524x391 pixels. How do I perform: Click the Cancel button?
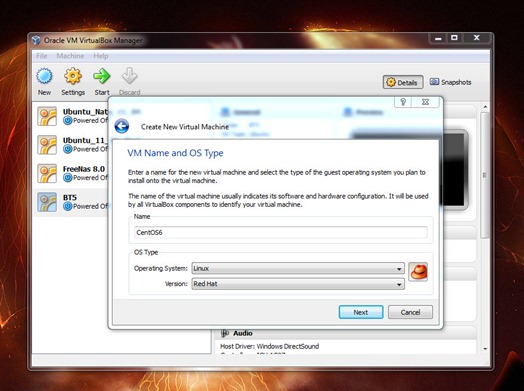(410, 312)
